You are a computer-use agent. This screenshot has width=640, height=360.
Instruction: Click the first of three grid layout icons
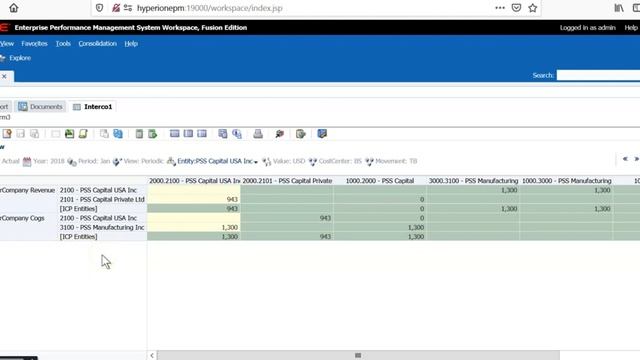coord(174,133)
